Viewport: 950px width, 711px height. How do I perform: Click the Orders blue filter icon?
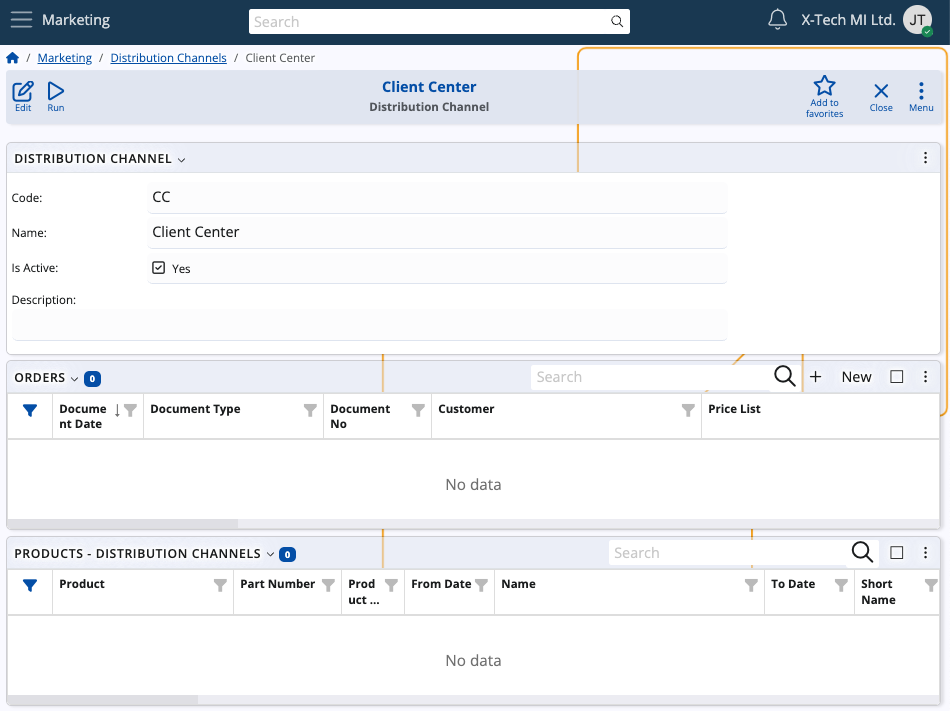[30, 411]
